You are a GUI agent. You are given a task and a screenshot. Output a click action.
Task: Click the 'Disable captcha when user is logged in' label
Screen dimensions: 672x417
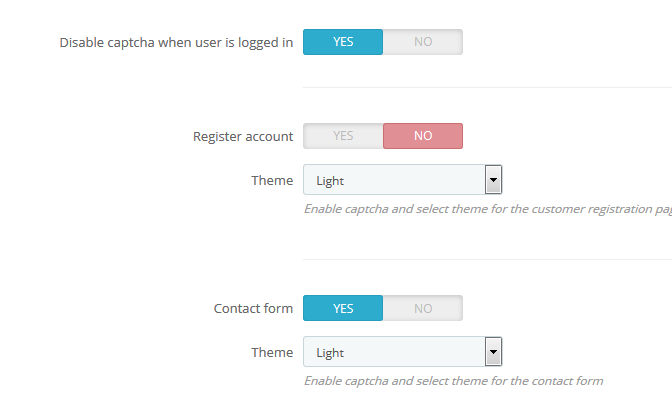pyautogui.click(x=176, y=43)
